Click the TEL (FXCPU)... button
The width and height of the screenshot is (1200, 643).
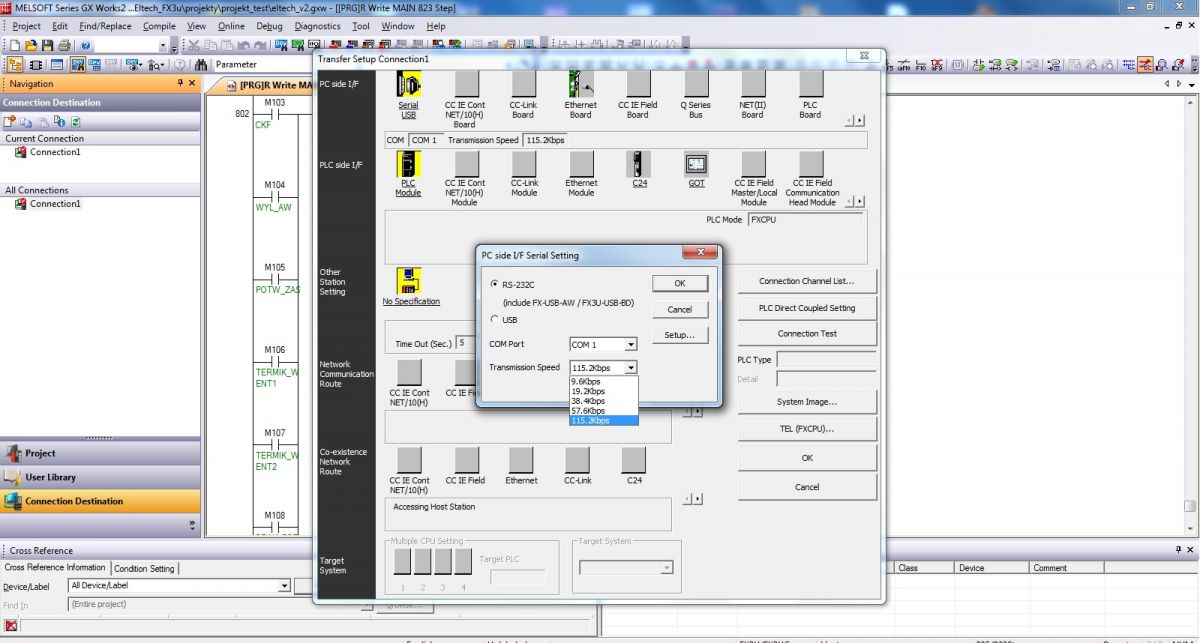(x=807, y=429)
